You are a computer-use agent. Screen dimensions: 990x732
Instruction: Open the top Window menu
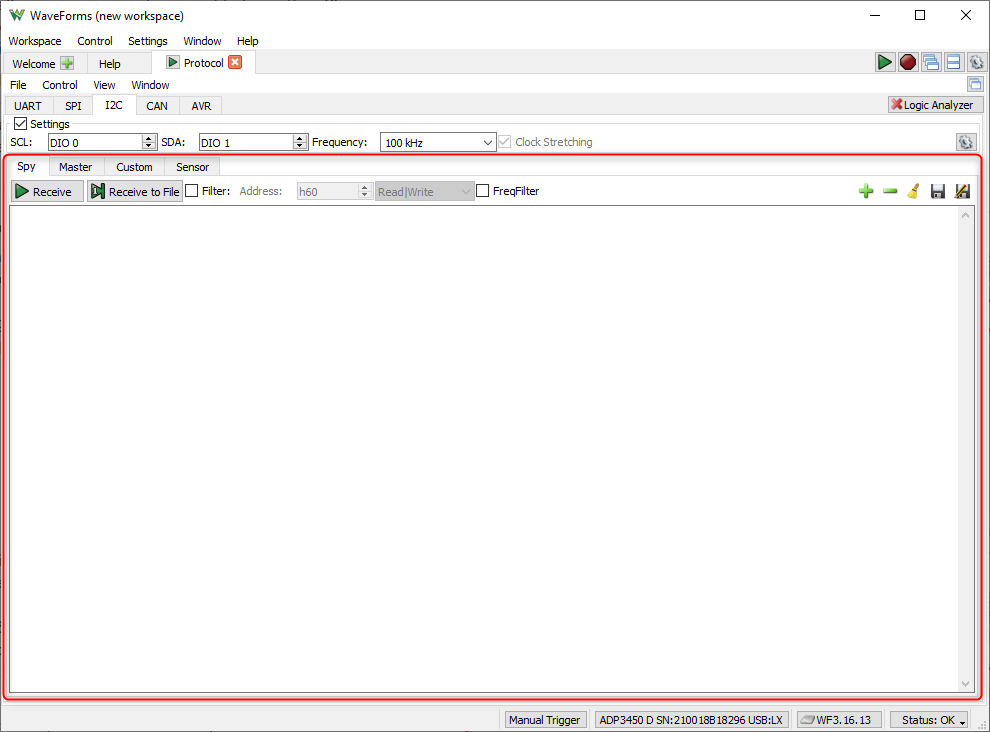[202, 40]
